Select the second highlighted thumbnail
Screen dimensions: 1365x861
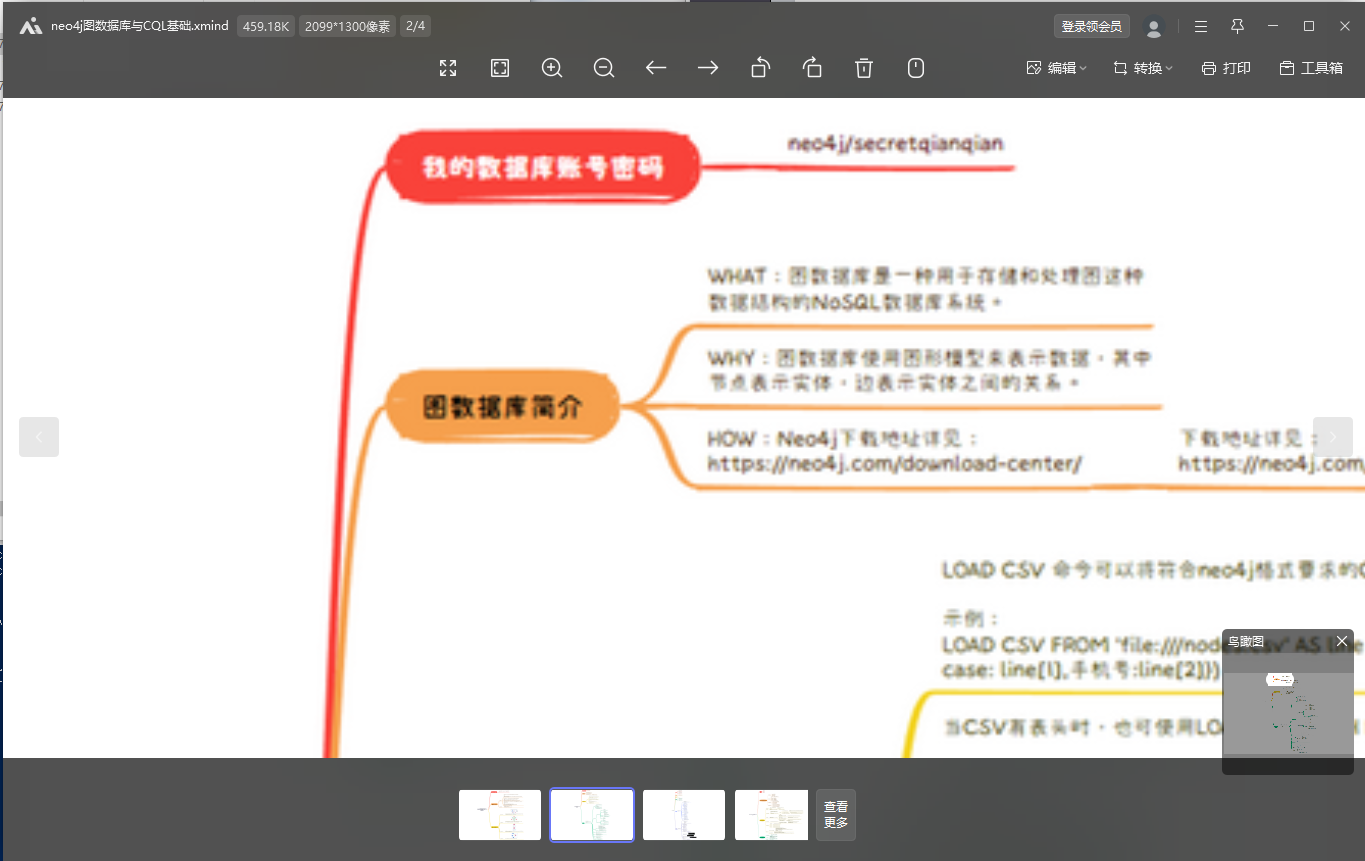592,815
